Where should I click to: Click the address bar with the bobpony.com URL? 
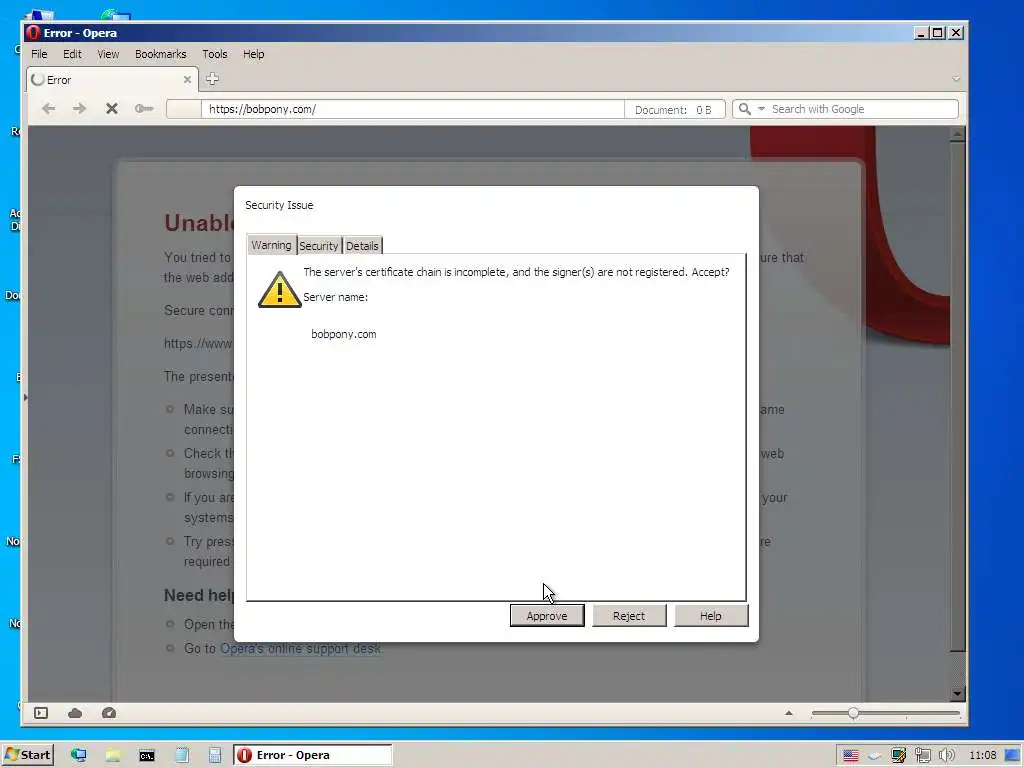click(413, 109)
